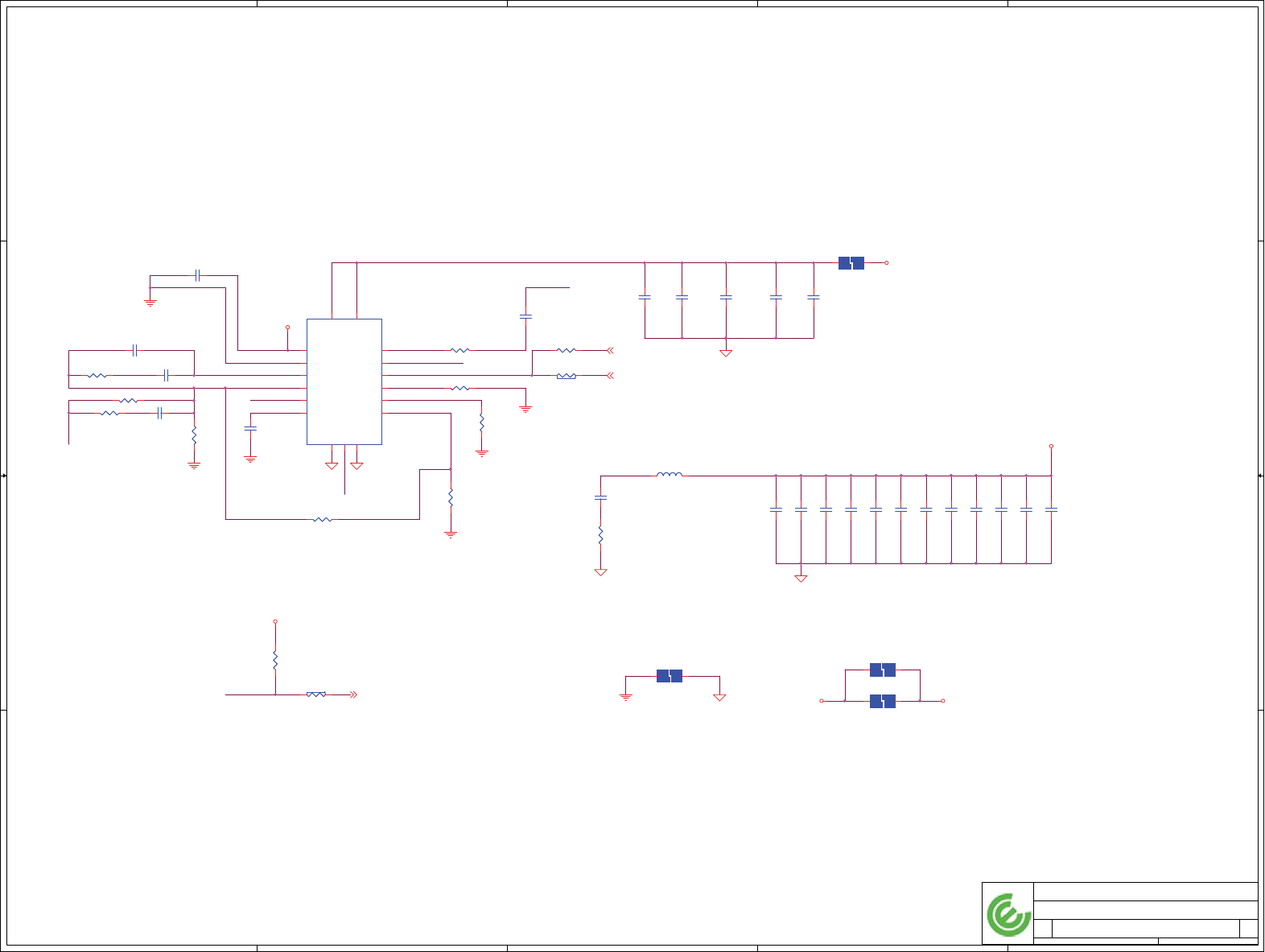Click the upper input port arrow right of the IC
1265x952 pixels.
pos(610,350)
